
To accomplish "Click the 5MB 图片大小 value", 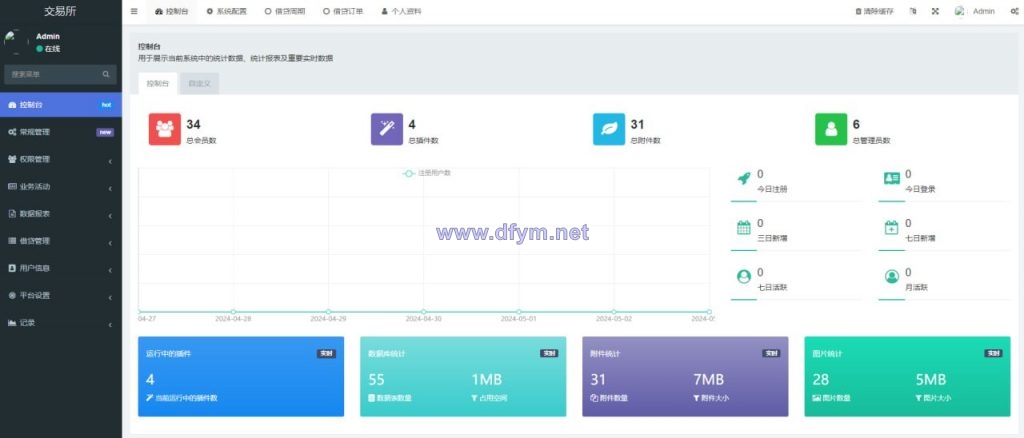I will 931,379.
